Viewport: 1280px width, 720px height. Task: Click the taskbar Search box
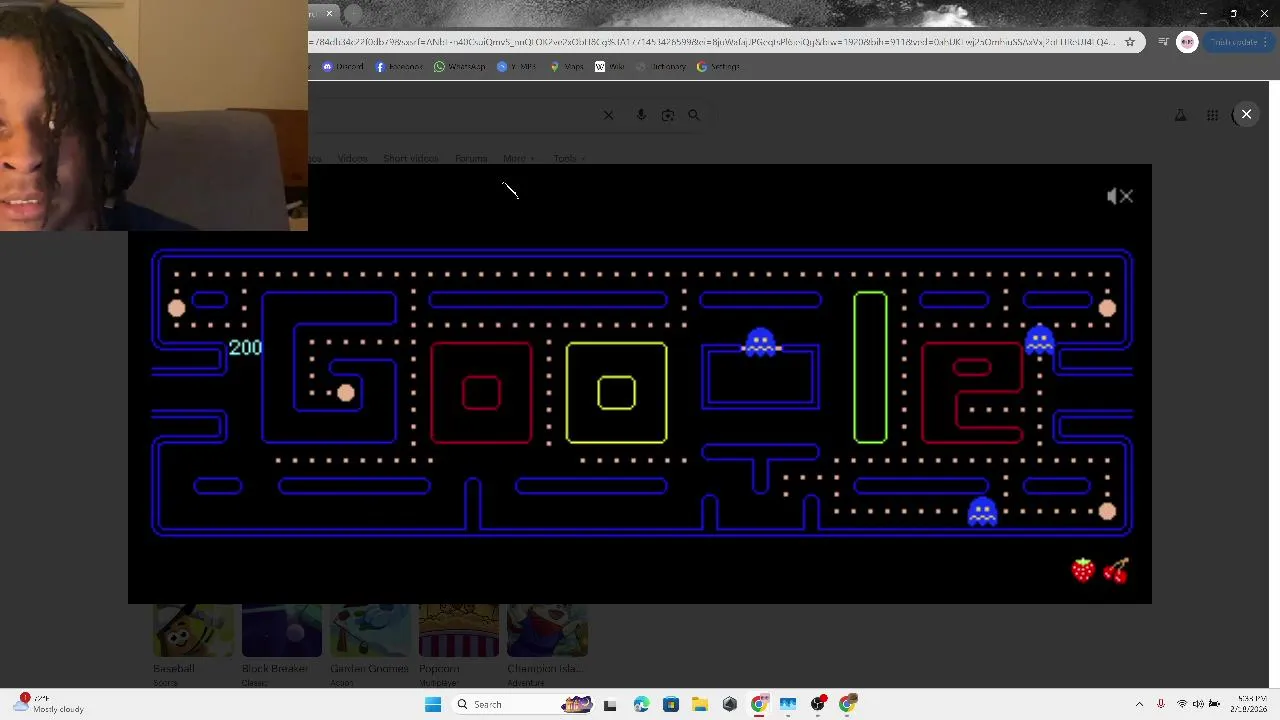(522, 704)
